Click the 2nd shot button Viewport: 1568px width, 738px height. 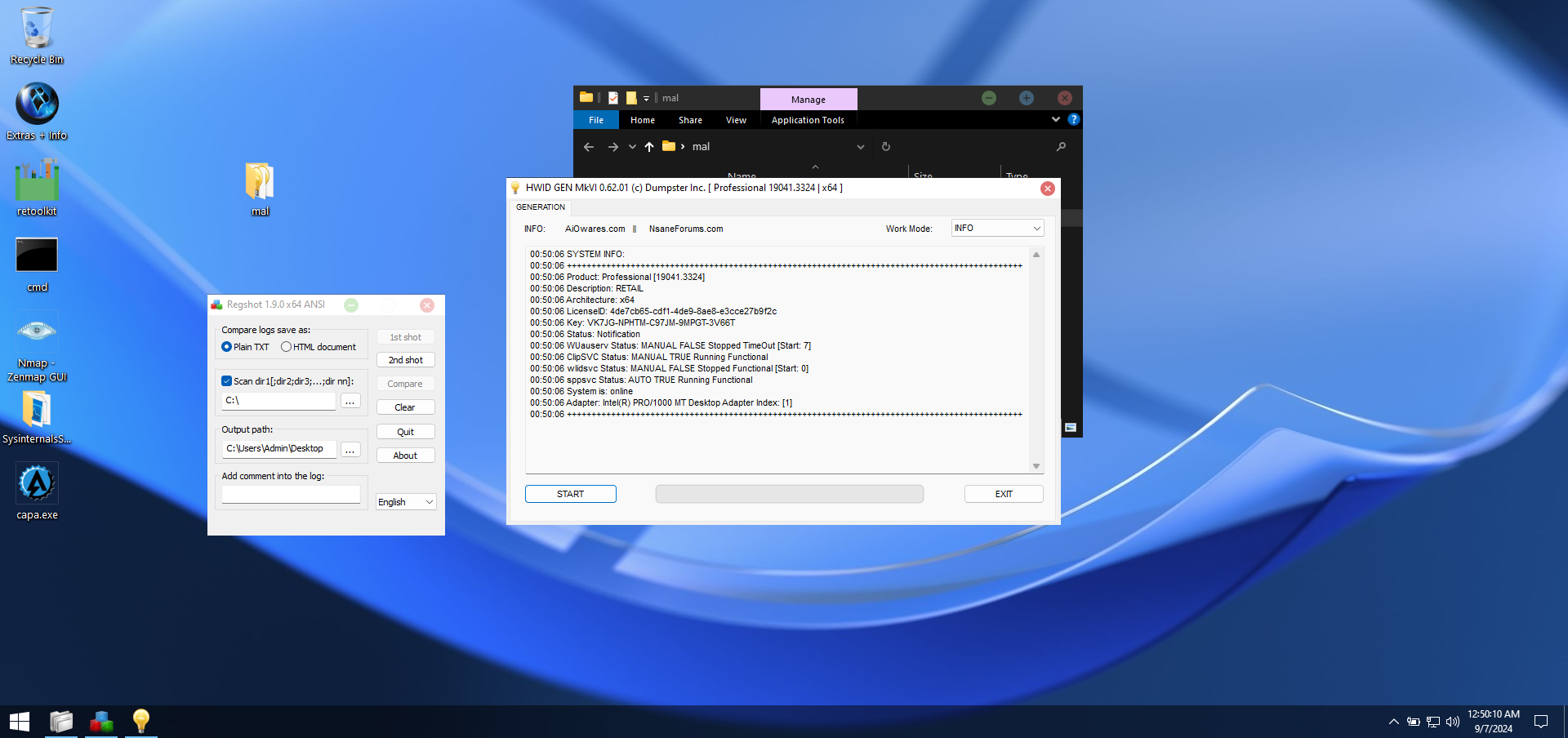(406, 360)
